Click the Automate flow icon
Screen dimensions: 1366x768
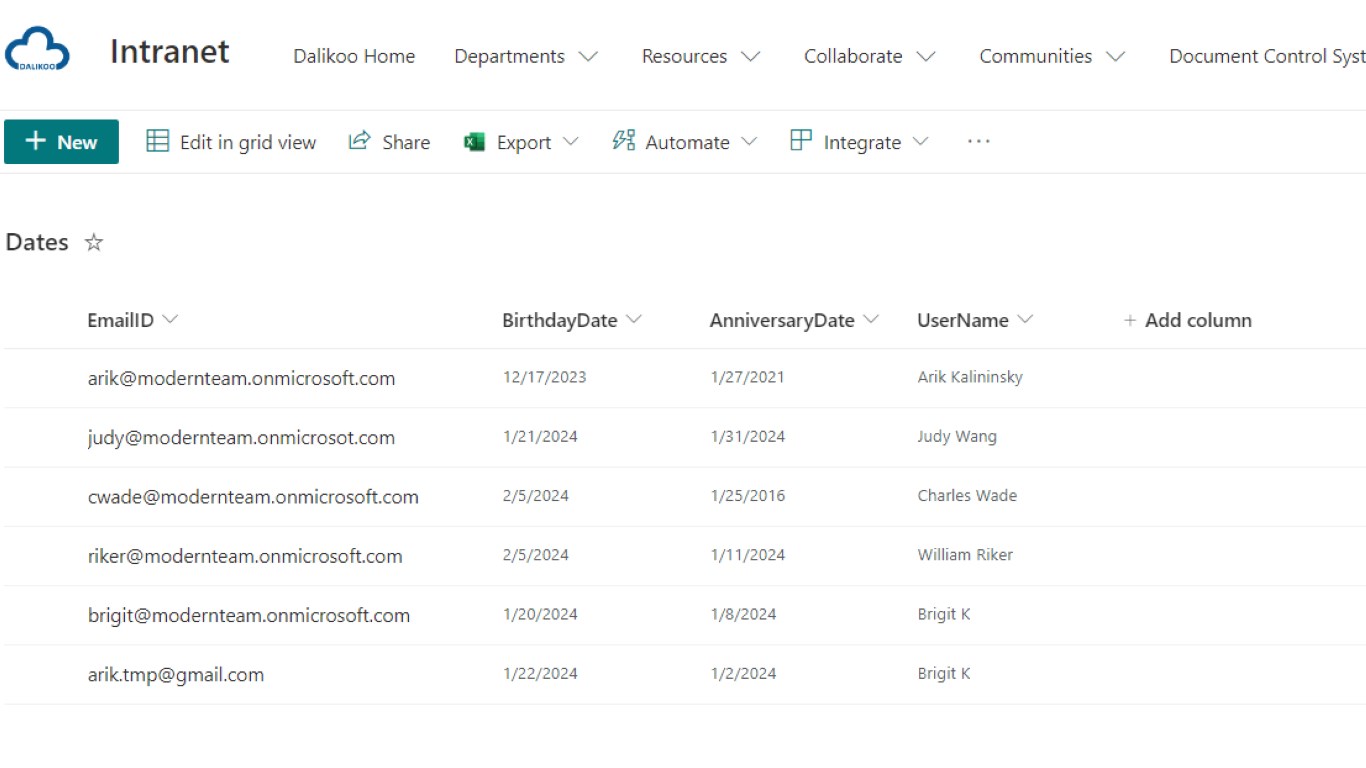[x=624, y=141]
